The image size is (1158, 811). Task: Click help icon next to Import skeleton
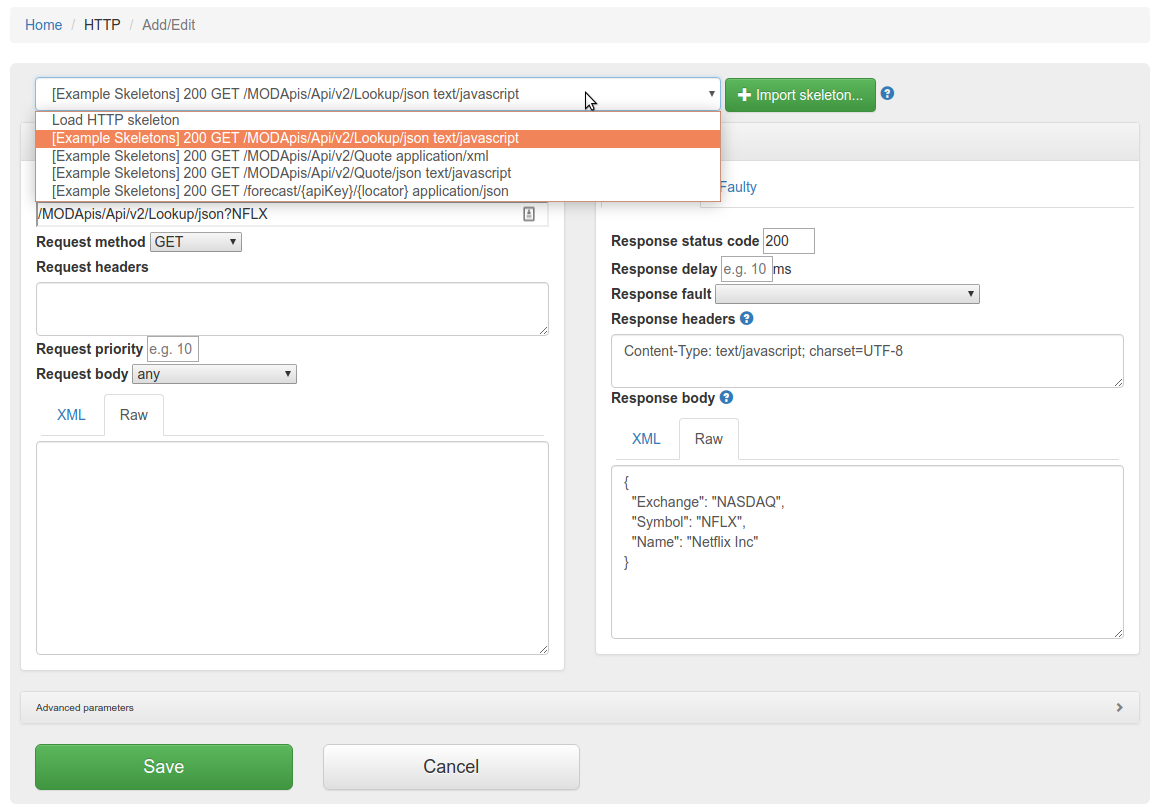(x=887, y=94)
